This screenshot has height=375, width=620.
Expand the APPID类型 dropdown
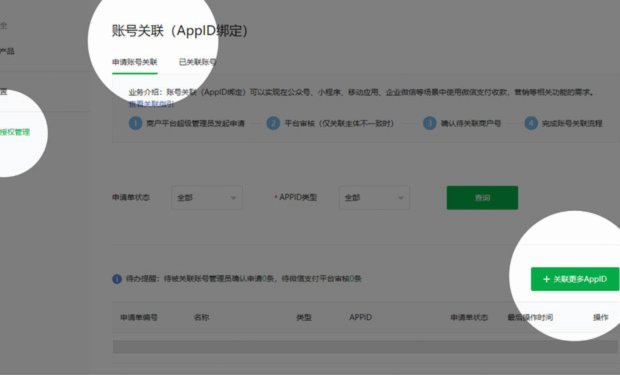pyautogui.click(x=374, y=197)
